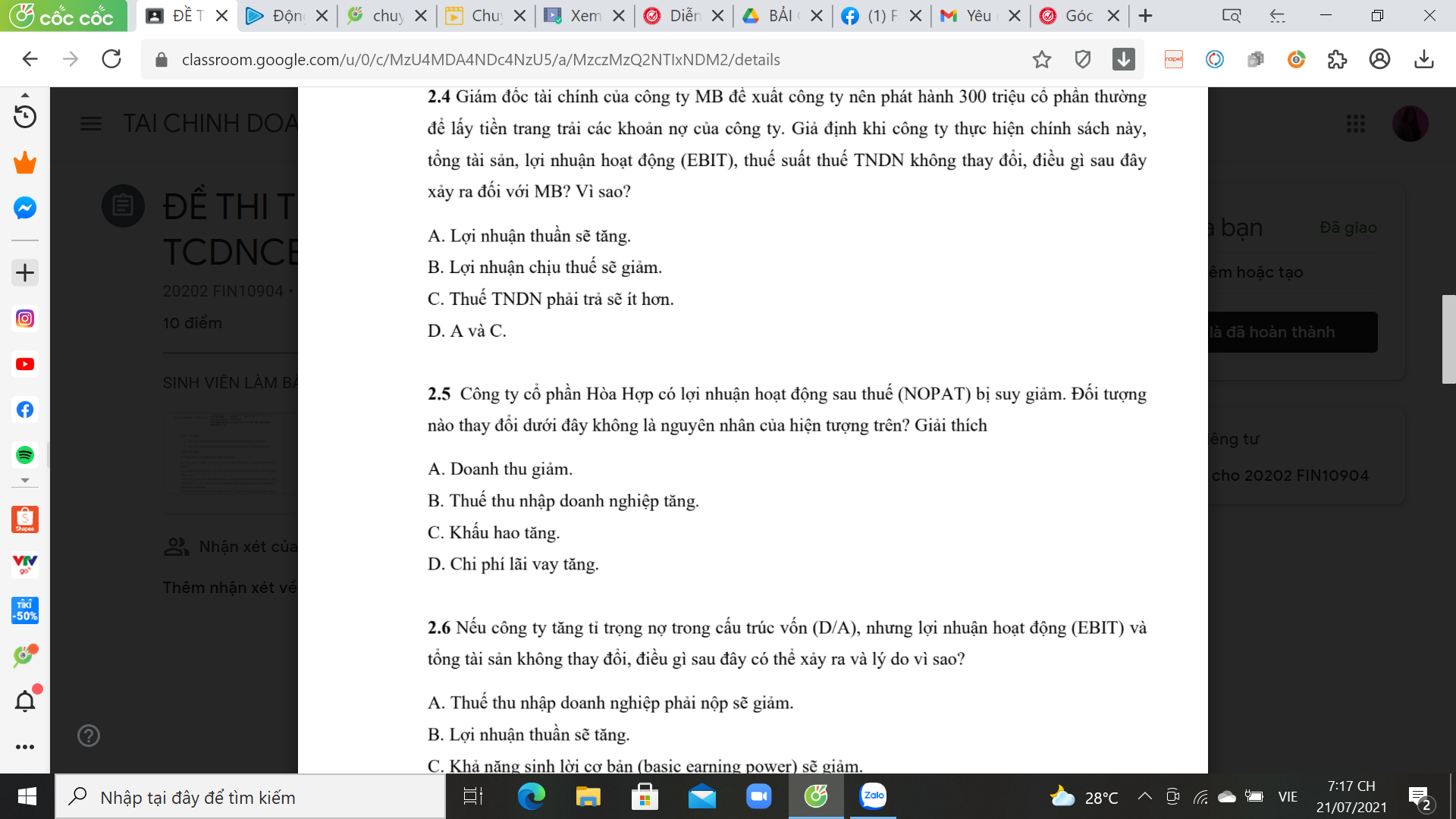Open Instagram from the sidebar
The height and width of the screenshot is (819, 1456).
(x=25, y=318)
